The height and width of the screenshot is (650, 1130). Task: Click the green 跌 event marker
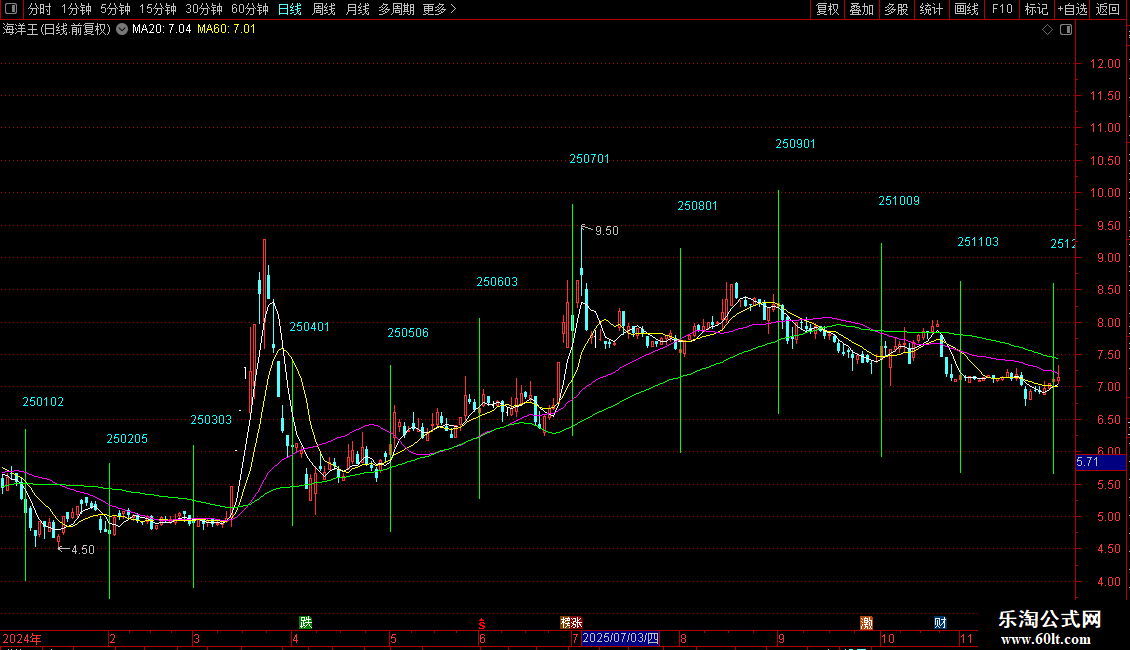[306, 623]
